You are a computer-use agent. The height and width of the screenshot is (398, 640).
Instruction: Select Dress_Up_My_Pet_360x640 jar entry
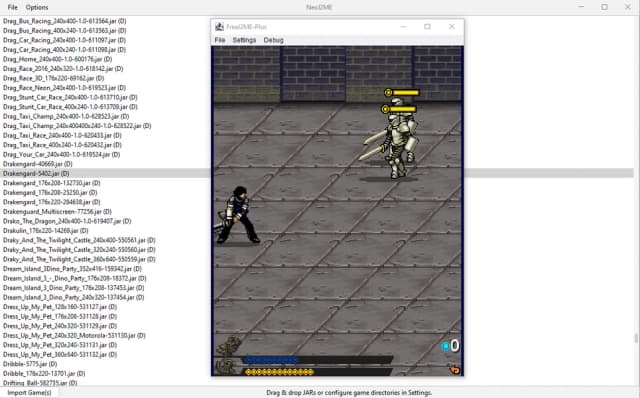pos(60,354)
